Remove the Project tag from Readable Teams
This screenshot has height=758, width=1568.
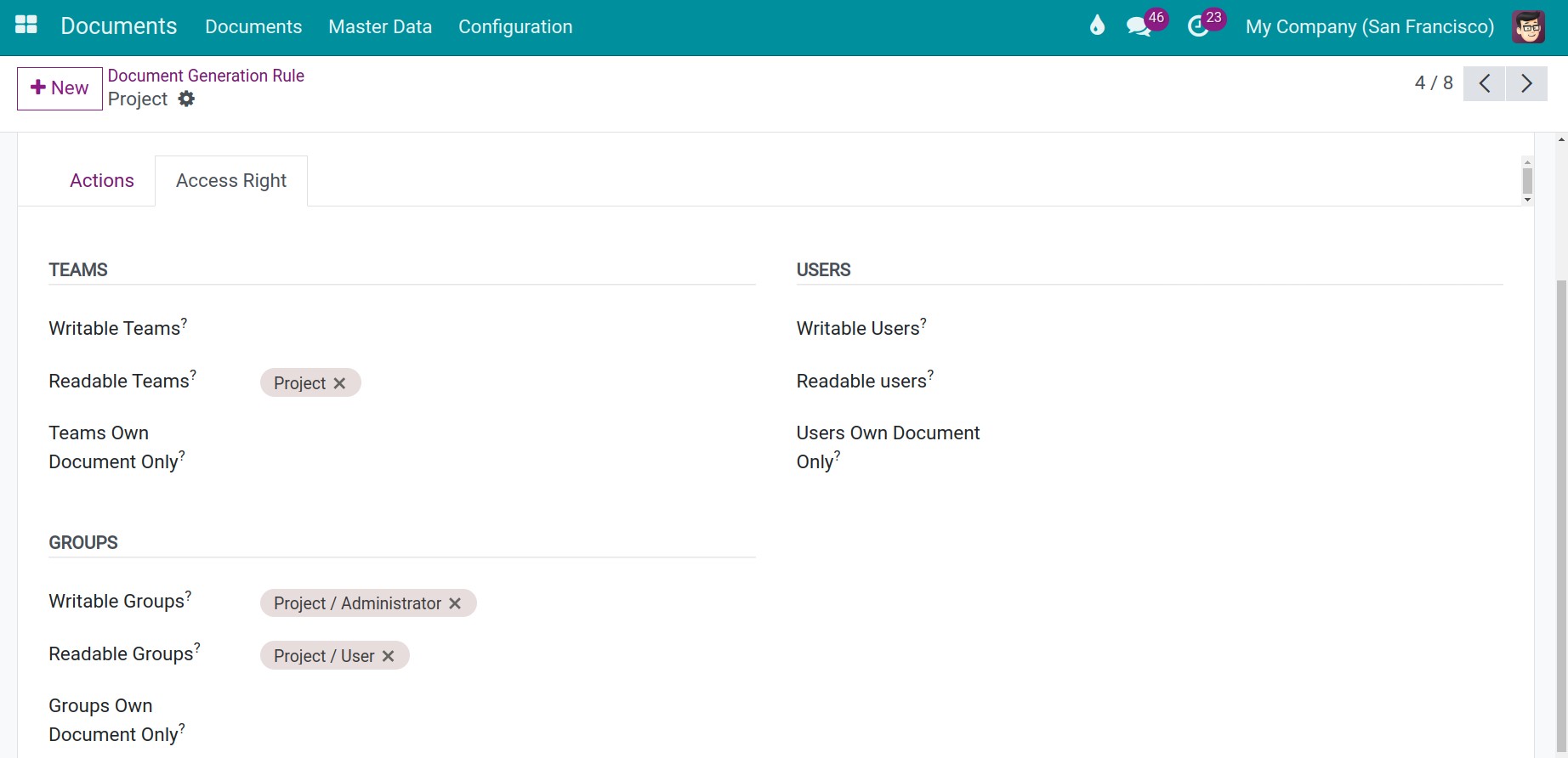339,383
